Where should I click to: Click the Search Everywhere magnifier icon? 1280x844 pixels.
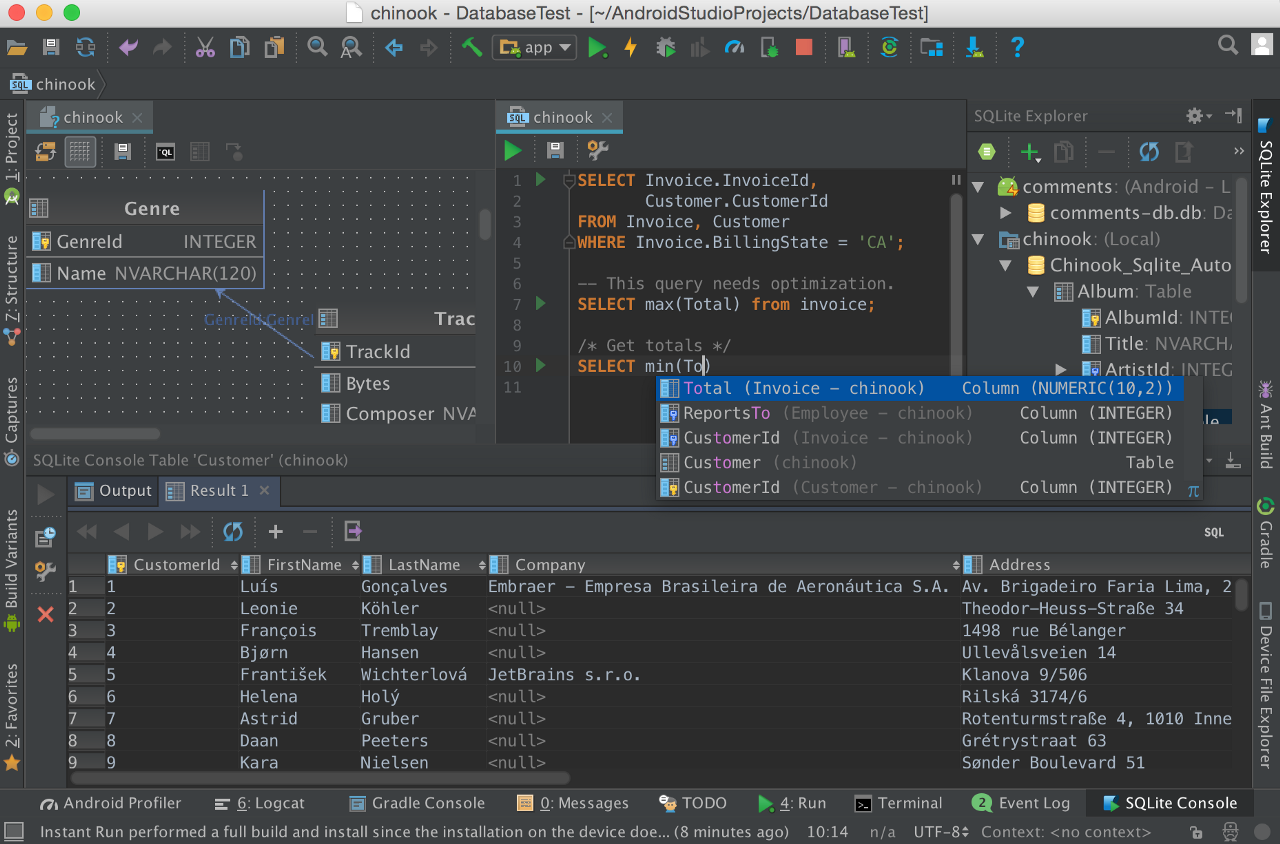[x=1228, y=45]
